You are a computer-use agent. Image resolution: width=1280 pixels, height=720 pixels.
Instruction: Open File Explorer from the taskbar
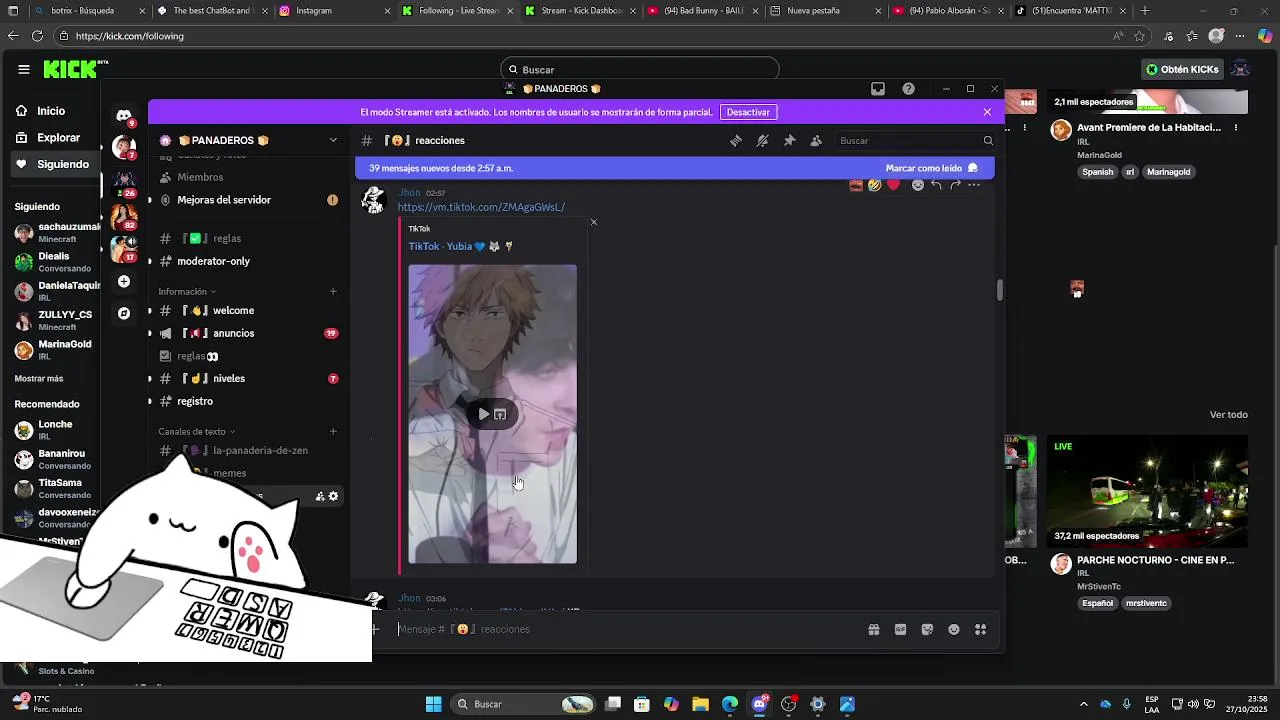tap(700, 704)
